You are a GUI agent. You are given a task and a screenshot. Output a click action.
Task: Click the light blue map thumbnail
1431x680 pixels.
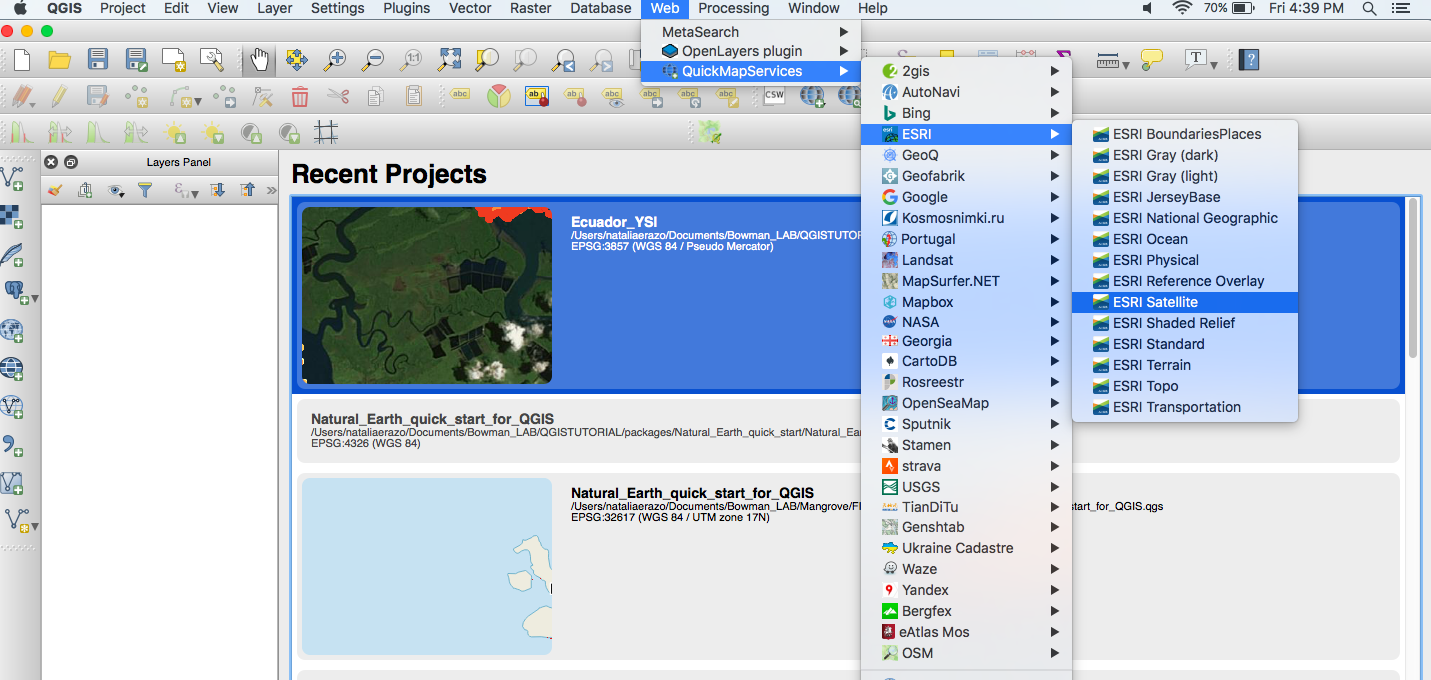coord(427,566)
